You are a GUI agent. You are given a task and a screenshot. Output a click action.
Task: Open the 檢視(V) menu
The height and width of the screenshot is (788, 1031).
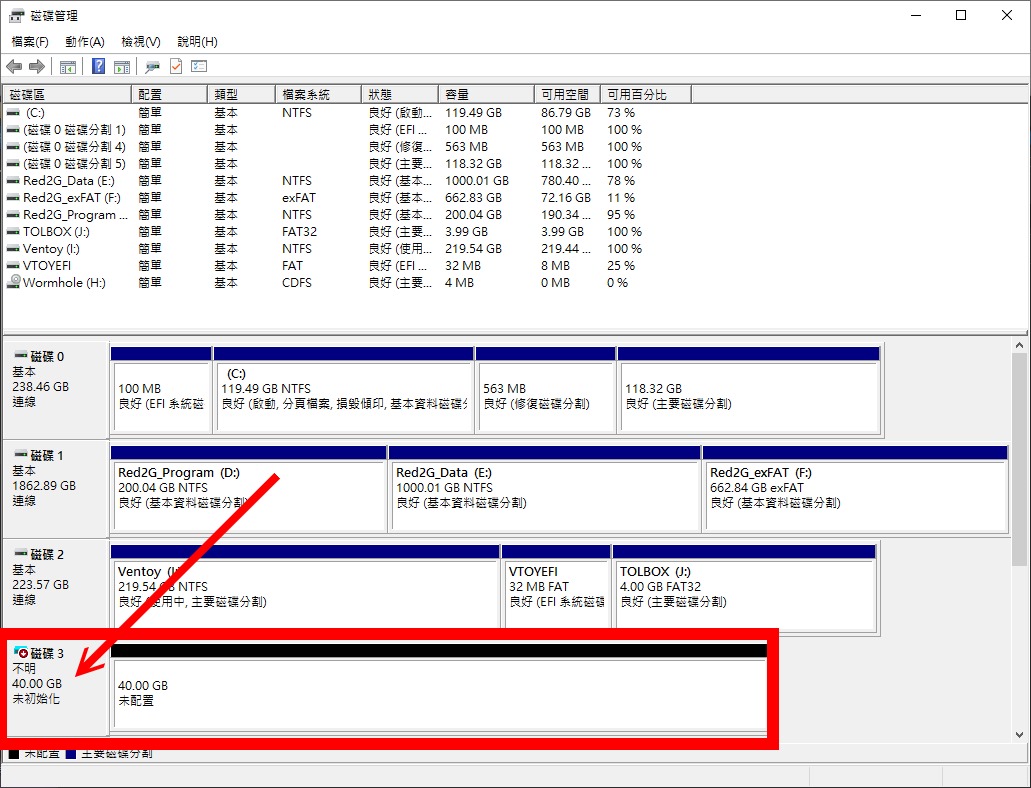point(141,42)
